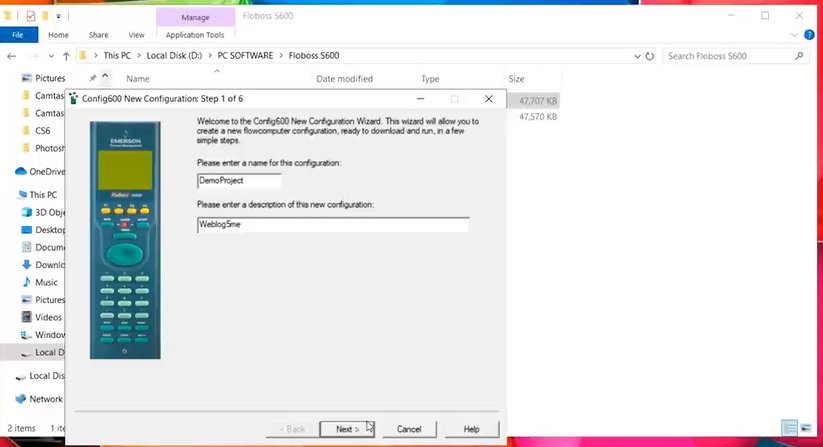This screenshot has width=823, height=447.
Task: Click the Up directory arrow icon
Action: coord(66,56)
